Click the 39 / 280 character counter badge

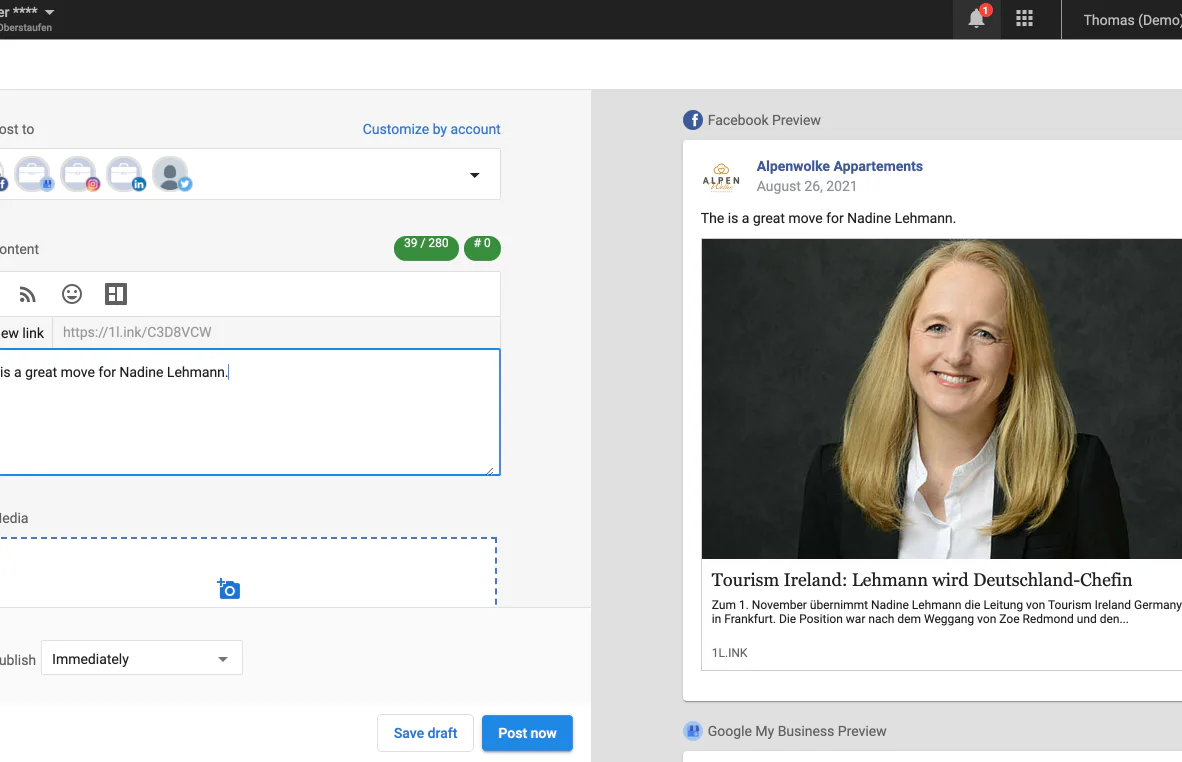click(x=426, y=247)
